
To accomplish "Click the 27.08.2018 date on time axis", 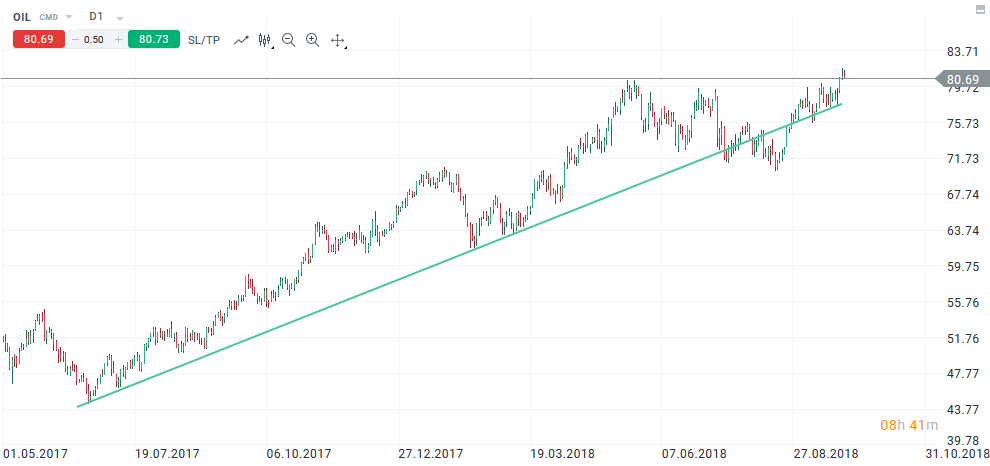I will pyautogui.click(x=827, y=453).
